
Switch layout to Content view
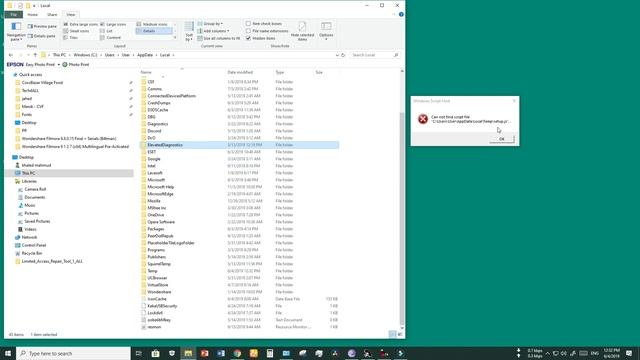pos(110,38)
